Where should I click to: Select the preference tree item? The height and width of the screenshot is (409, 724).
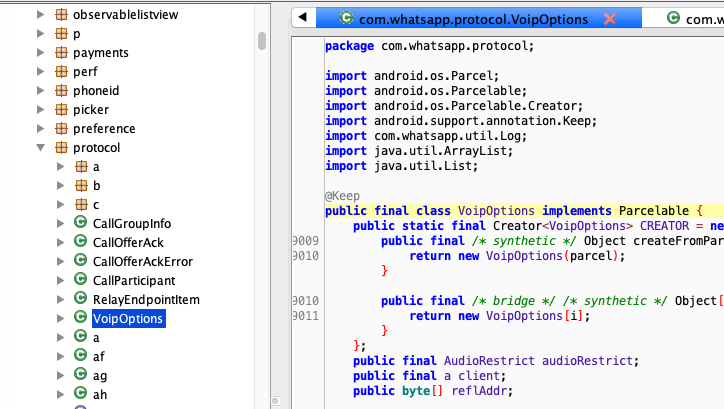104,128
